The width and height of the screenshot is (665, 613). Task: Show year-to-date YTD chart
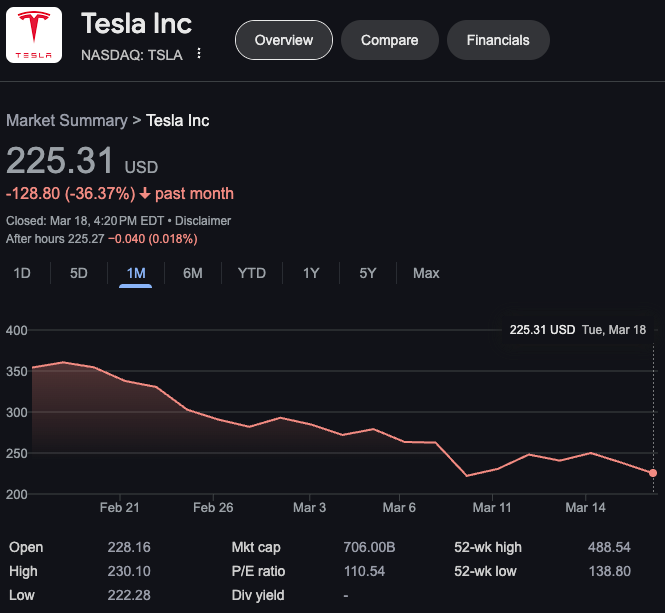pyautogui.click(x=252, y=273)
